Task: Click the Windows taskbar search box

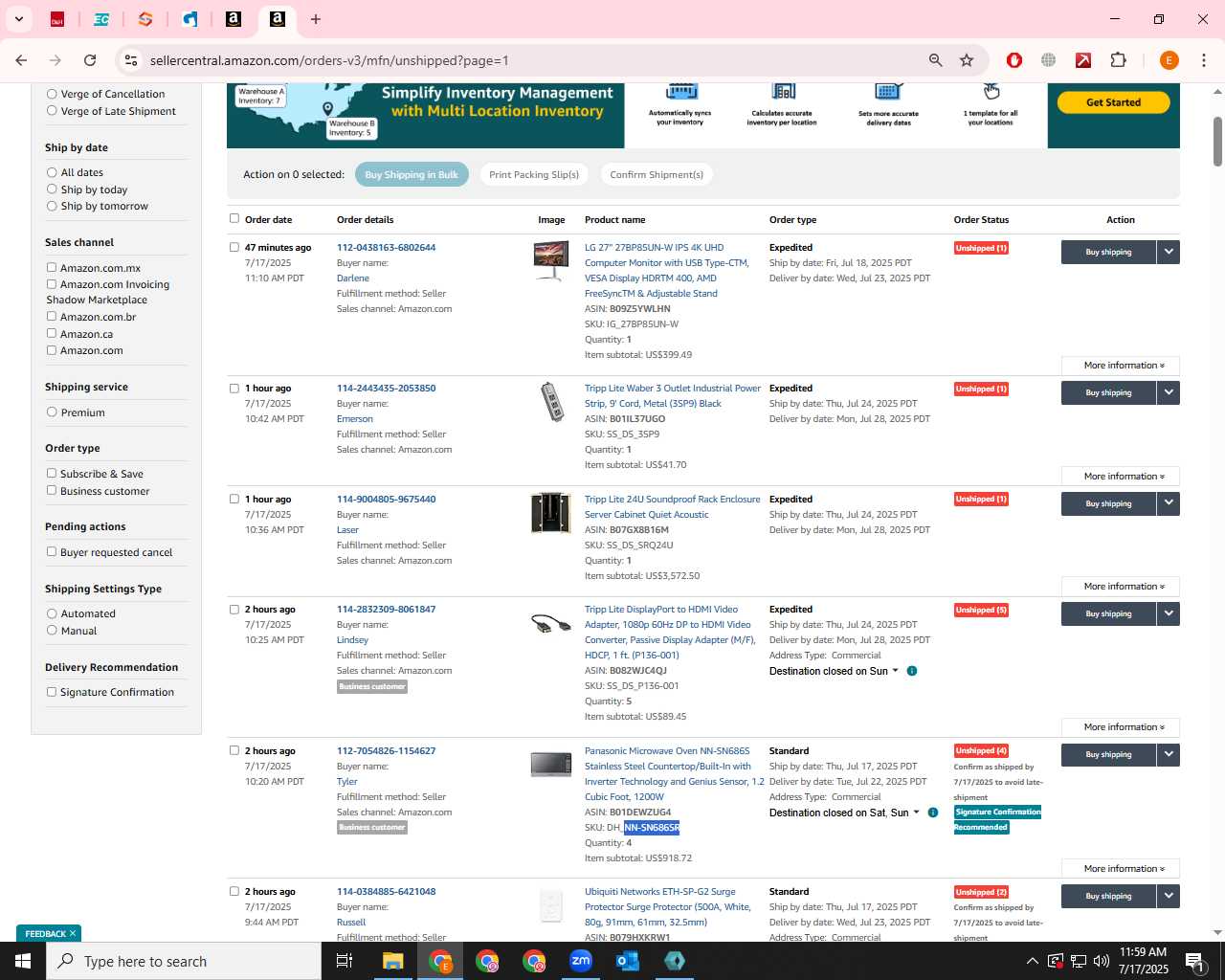Action: pyautogui.click(x=184, y=961)
